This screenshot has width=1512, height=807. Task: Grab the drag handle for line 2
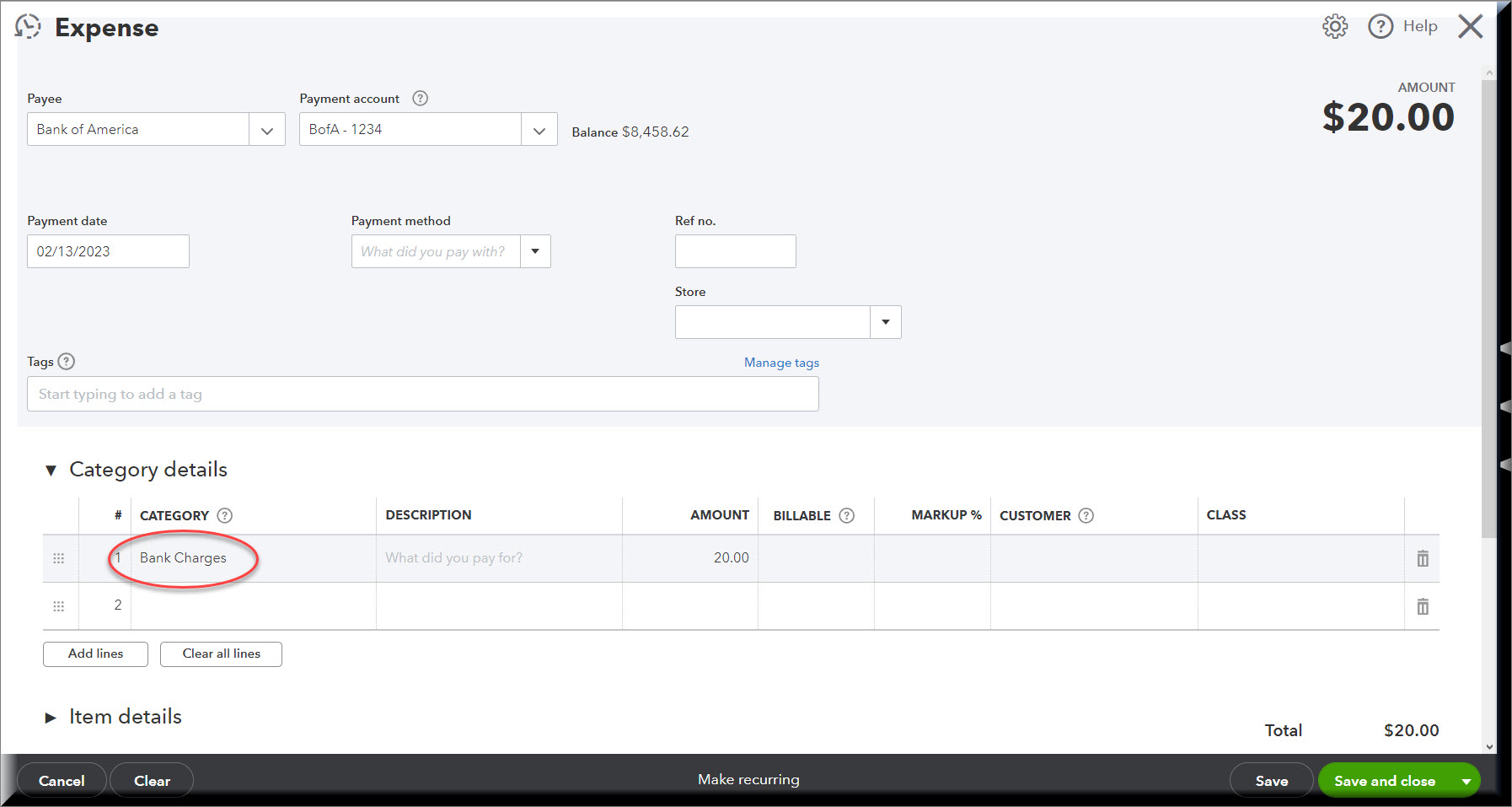[59, 606]
